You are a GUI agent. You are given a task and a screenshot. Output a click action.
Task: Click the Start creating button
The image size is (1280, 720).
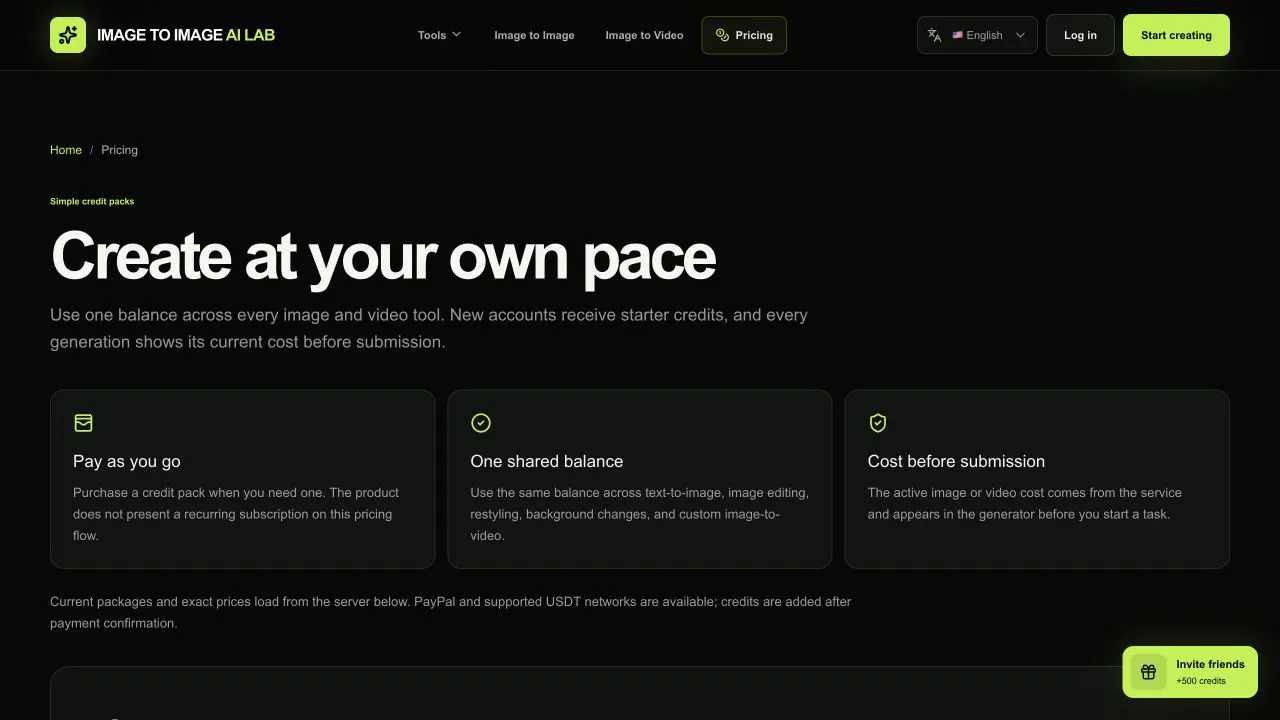pyautogui.click(x=1176, y=35)
